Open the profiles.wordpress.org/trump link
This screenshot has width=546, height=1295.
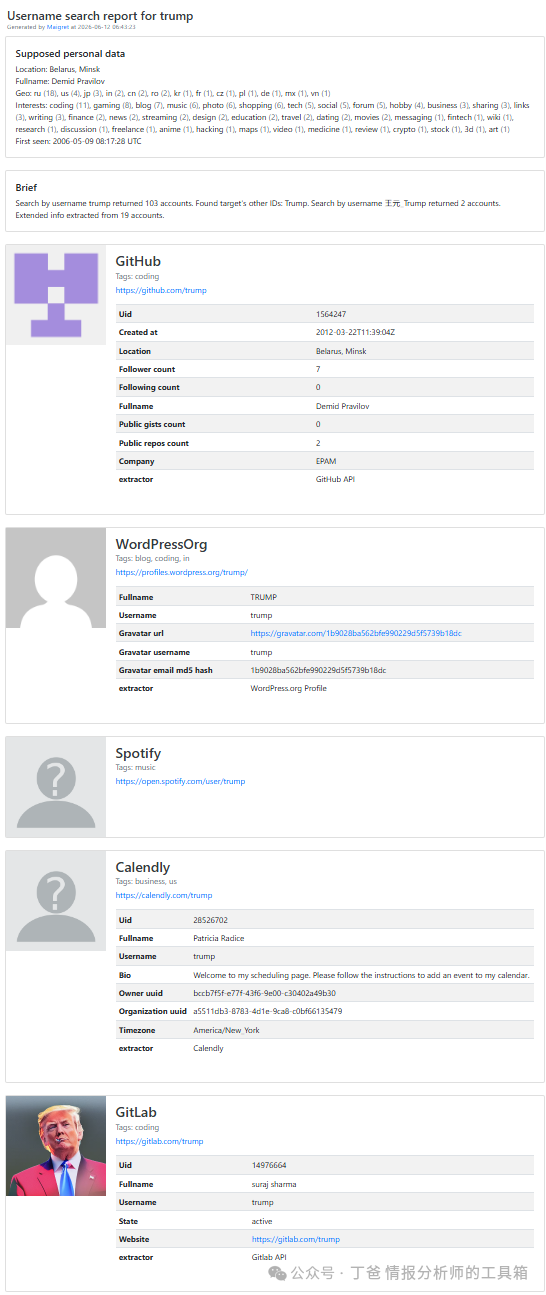(181, 572)
